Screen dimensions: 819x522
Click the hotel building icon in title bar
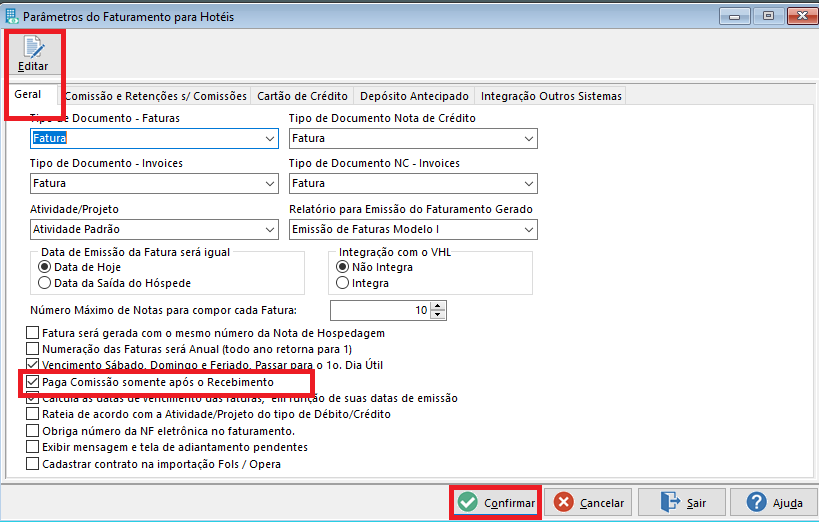coord(11,17)
